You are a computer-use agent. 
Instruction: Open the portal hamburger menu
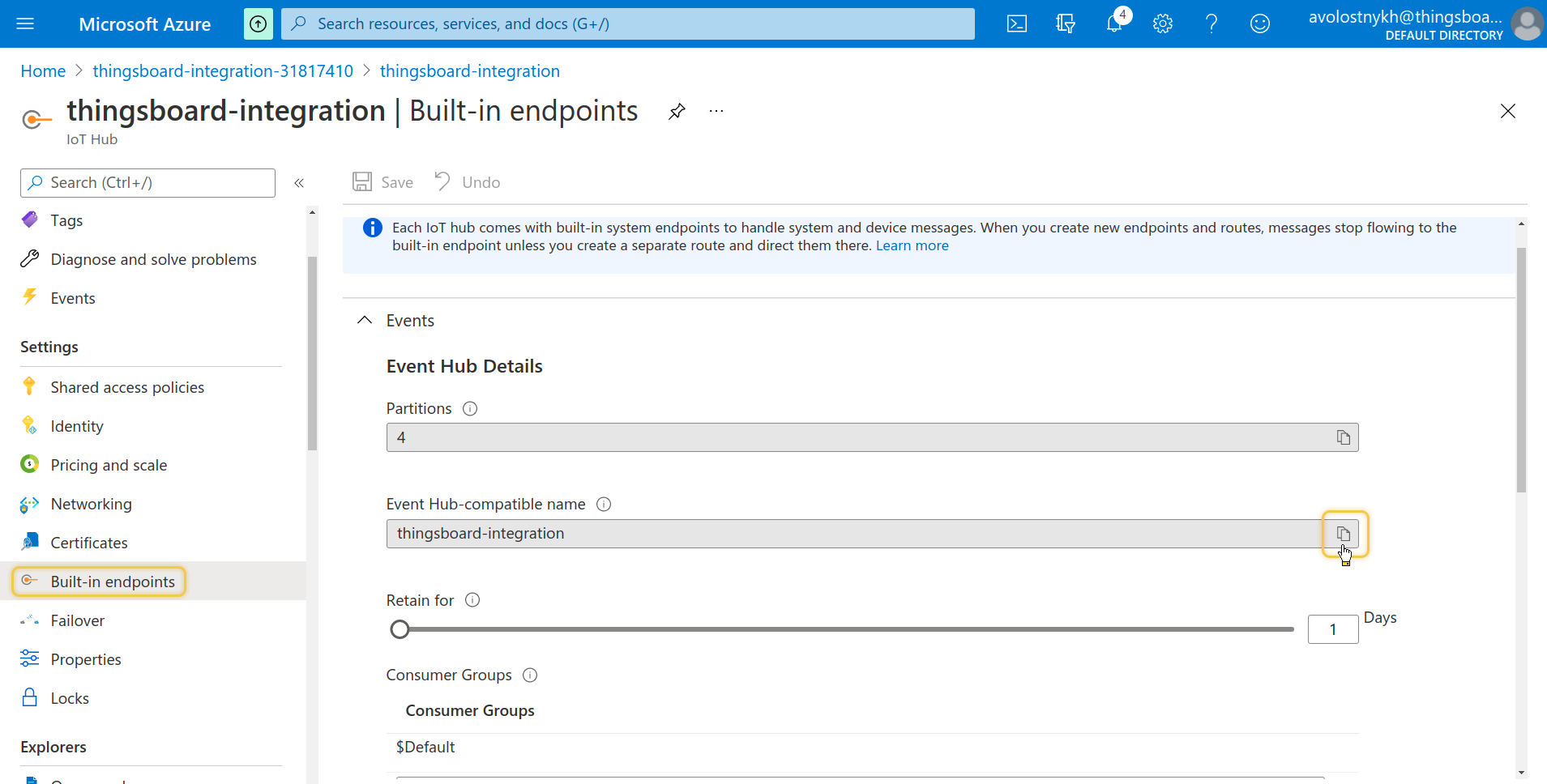pos(25,23)
